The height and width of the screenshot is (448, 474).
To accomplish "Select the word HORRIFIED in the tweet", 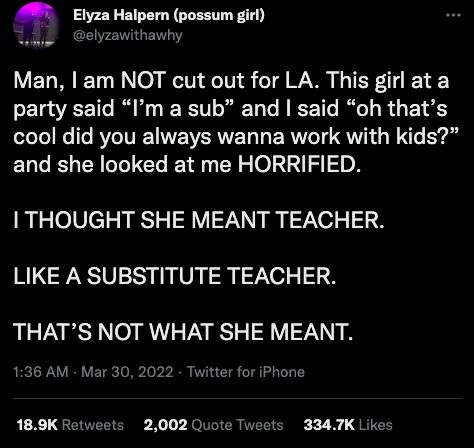I will pyautogui.click(x=299, y=164).
